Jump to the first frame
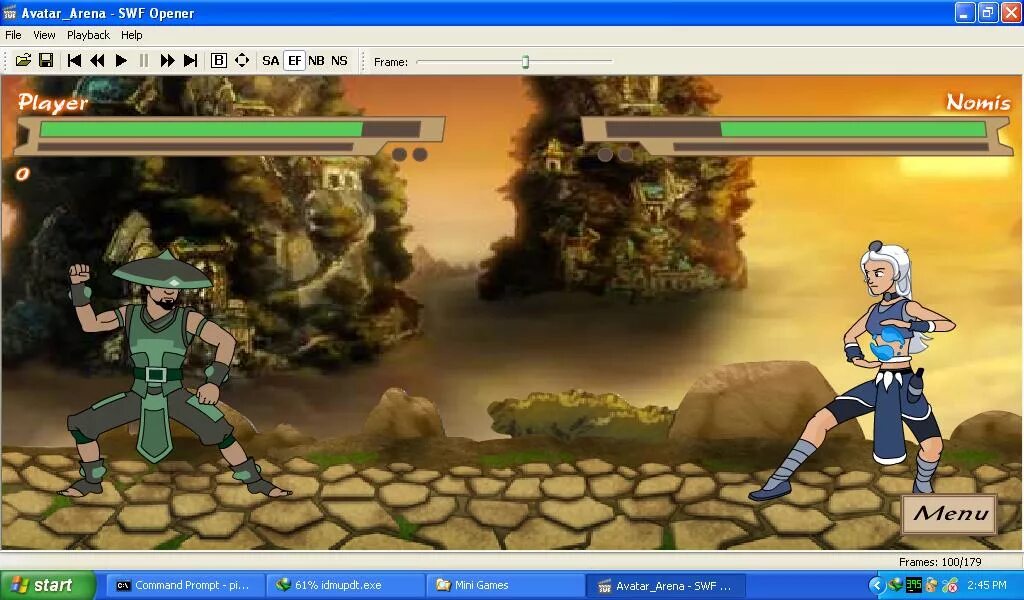The width and height of the screenshot is (1024, 600). 74,61
